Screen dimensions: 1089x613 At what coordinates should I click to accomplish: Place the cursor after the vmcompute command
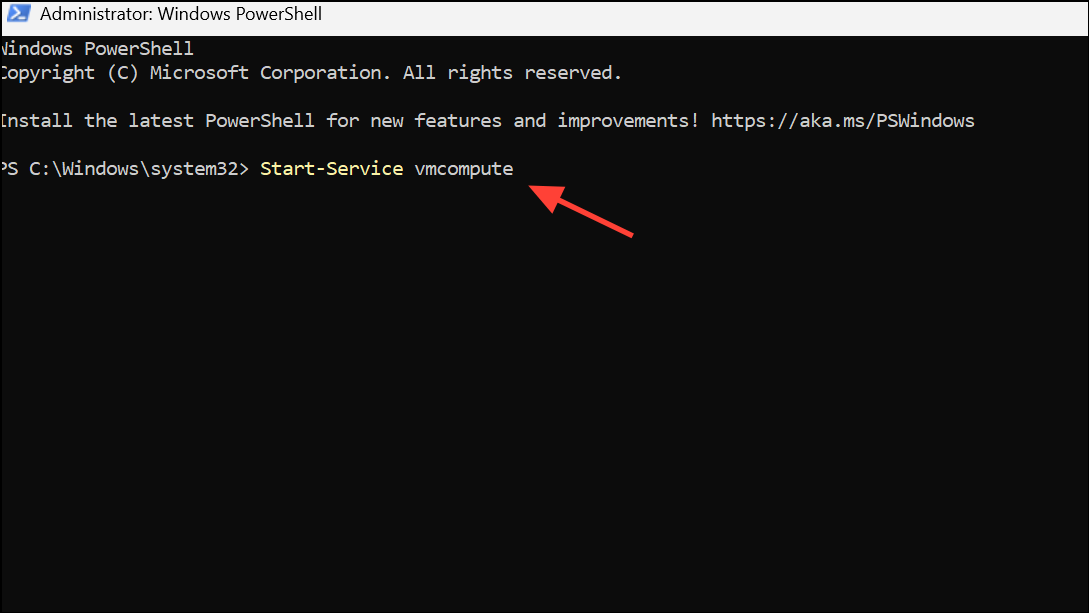520,168
